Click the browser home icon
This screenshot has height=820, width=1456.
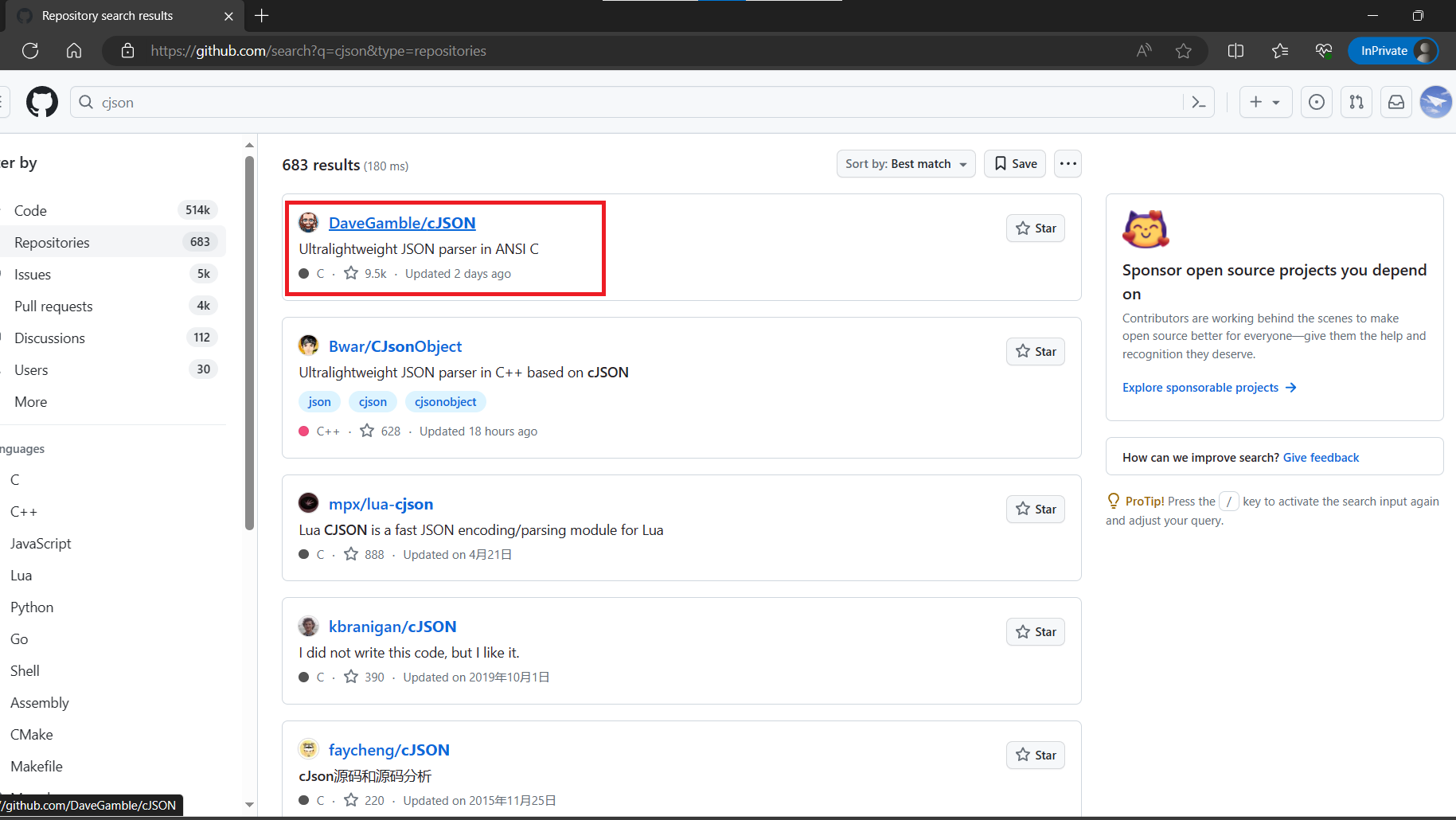tap(74, 51)
